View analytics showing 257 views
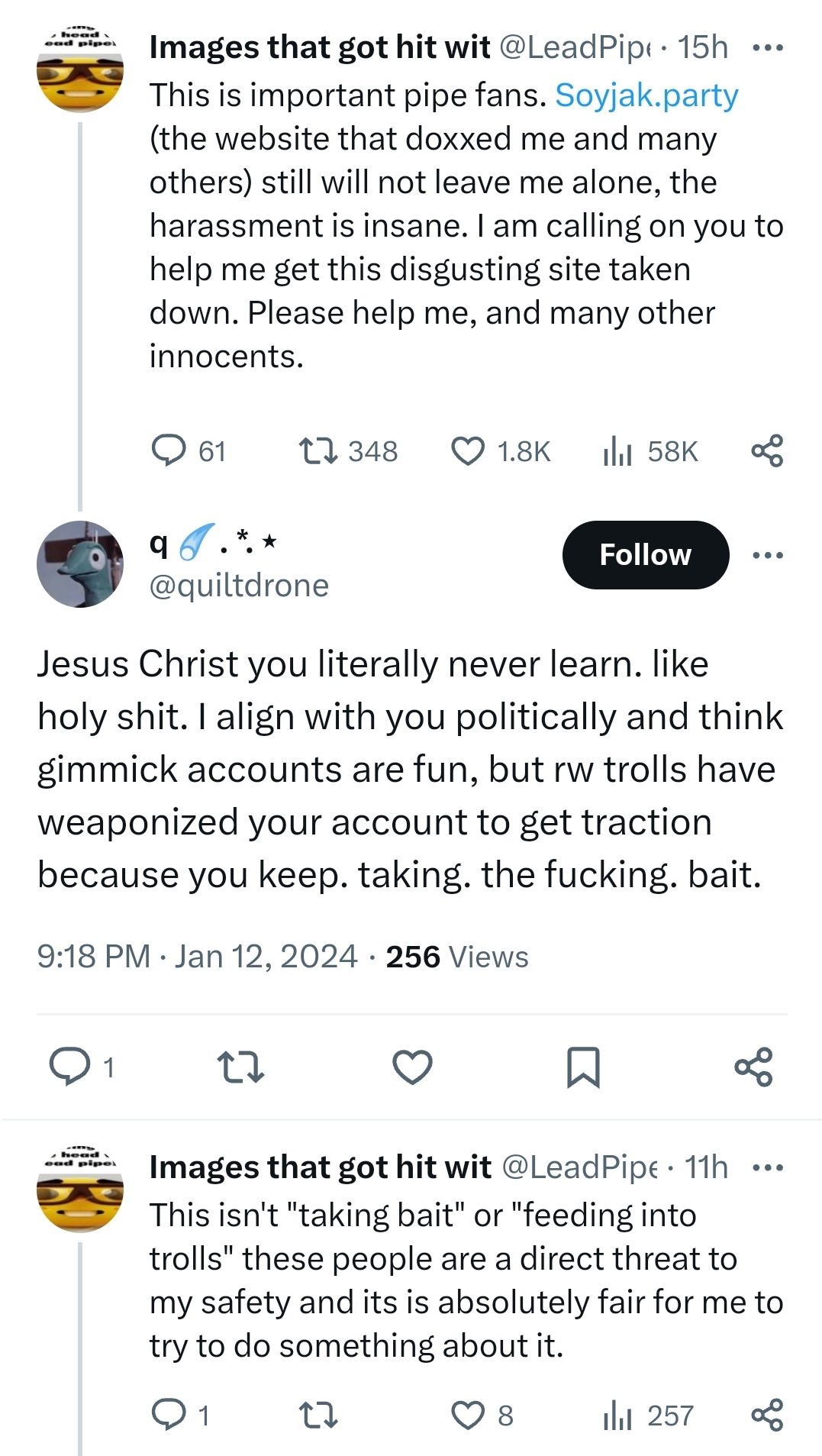 click(x=617, y=1415)
